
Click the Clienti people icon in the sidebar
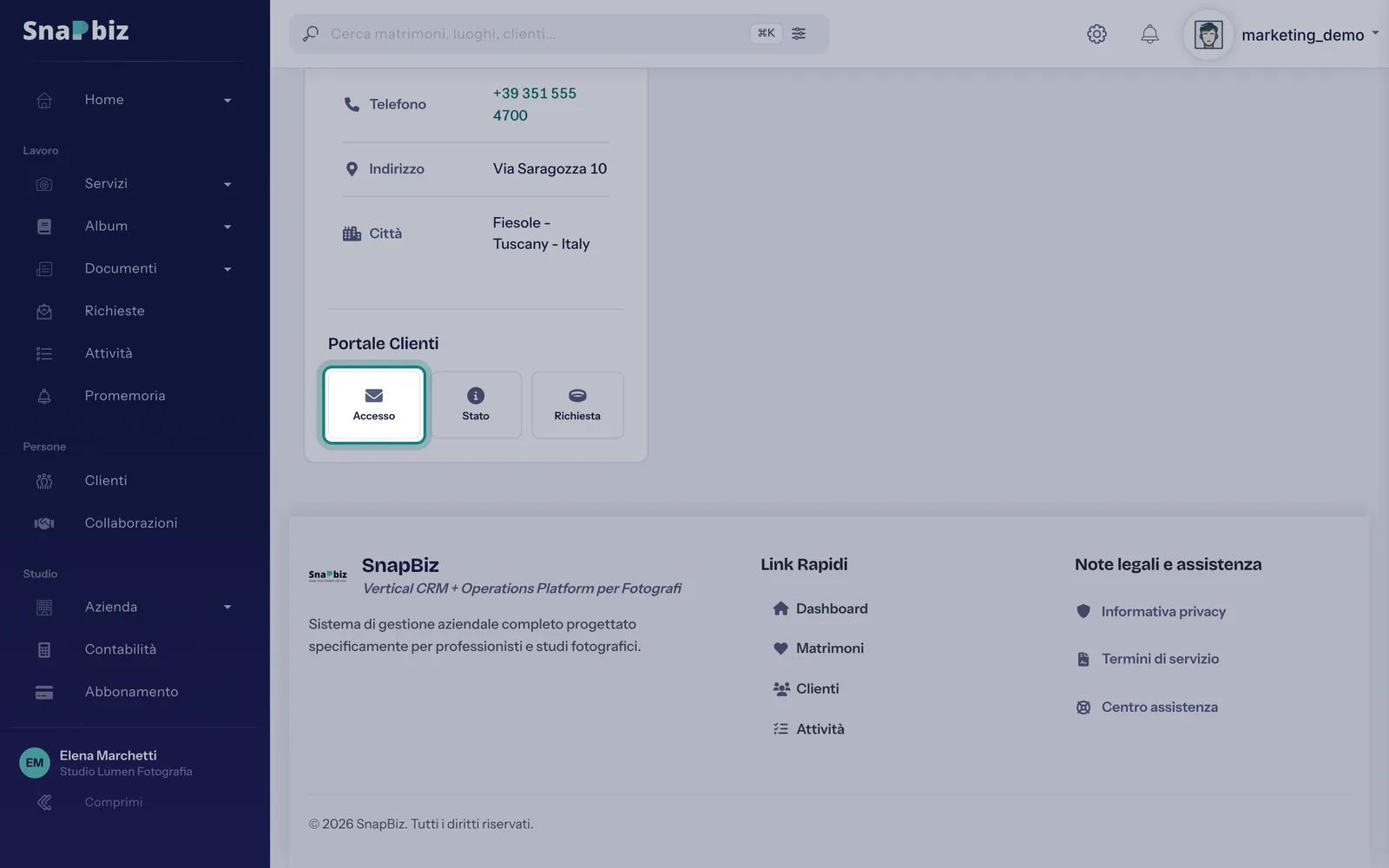tap(44, 481)
